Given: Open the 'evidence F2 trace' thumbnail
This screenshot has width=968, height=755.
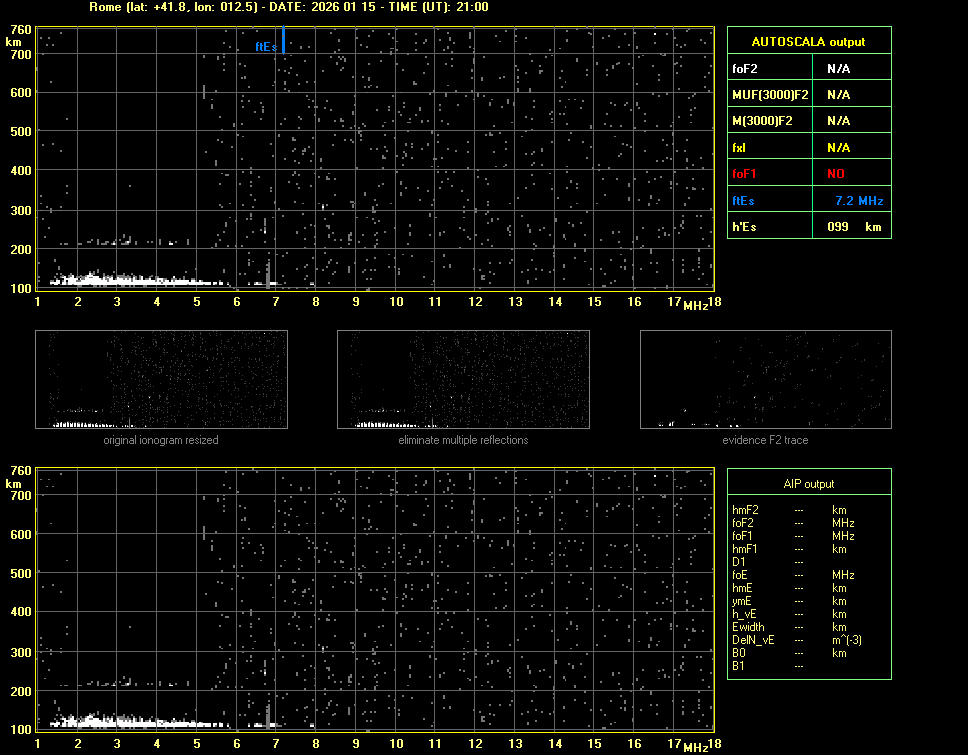Looking at the screenshot, I should [765, 379].
